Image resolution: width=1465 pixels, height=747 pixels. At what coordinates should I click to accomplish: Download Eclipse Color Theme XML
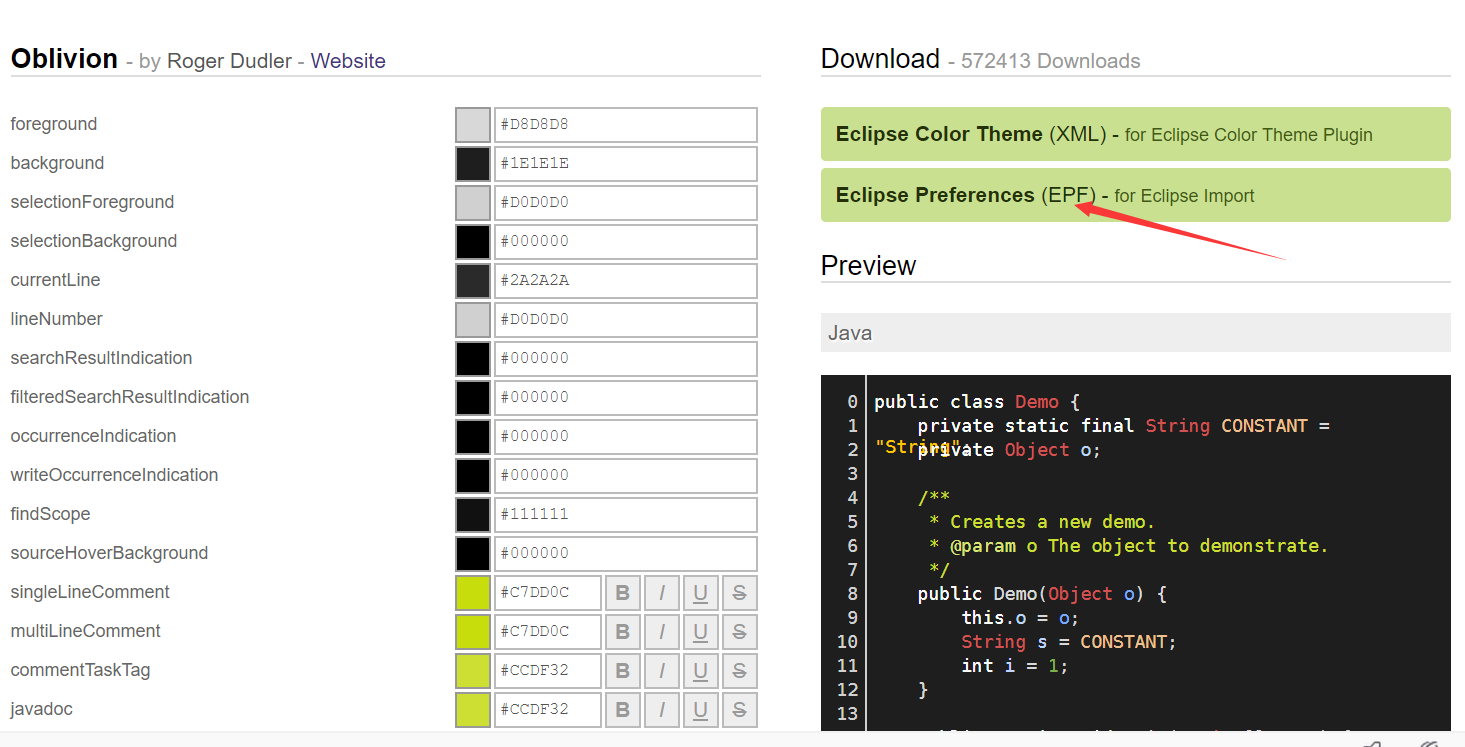click(x=1135, y=134)
